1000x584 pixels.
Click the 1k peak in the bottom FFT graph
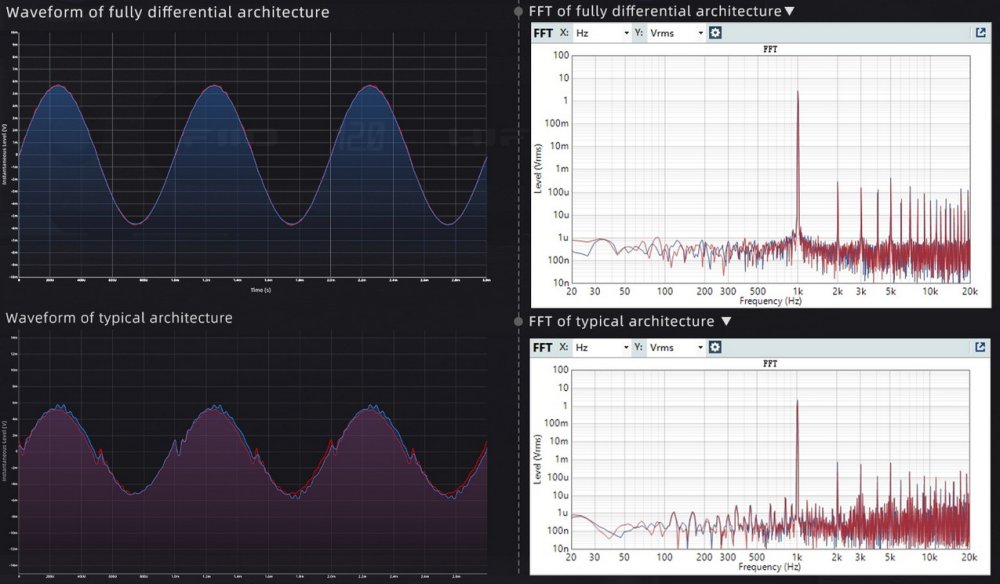(x=797, y=403)
